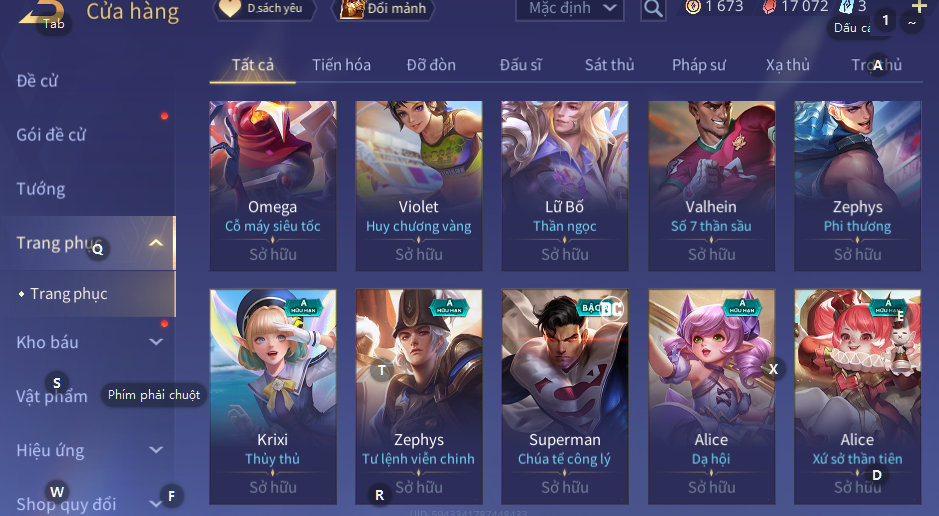The image size is (939, 516).
Task: Open Superman Chúa tể công lý skin card
Action: click(x=564, y=397)
